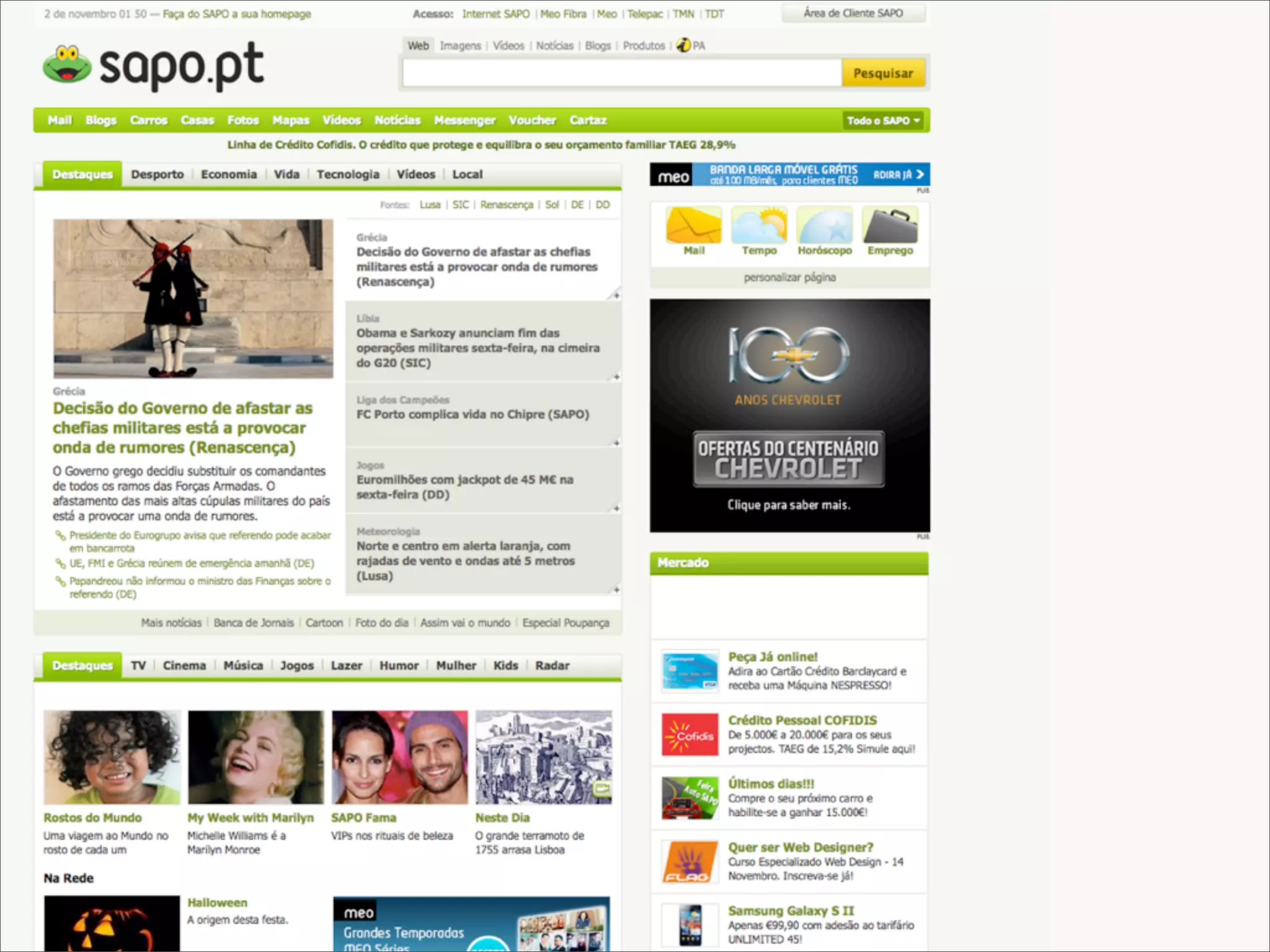
Task: Click into the web search field
Action: click(x=621, y=73)
